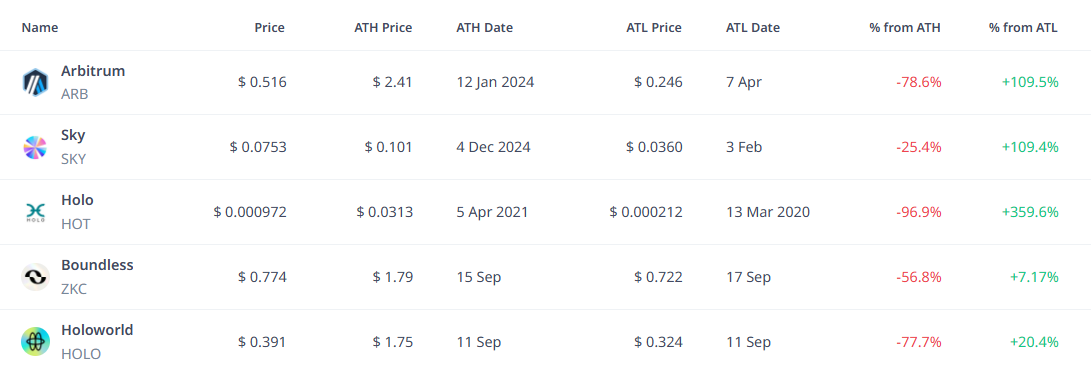
Task: Sort table by Name column header
Action: coord(40,28)
